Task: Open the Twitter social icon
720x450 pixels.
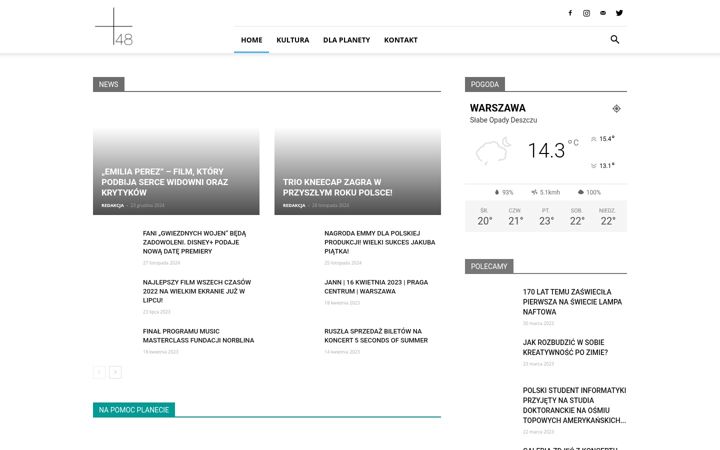Action: coord(619,13)
